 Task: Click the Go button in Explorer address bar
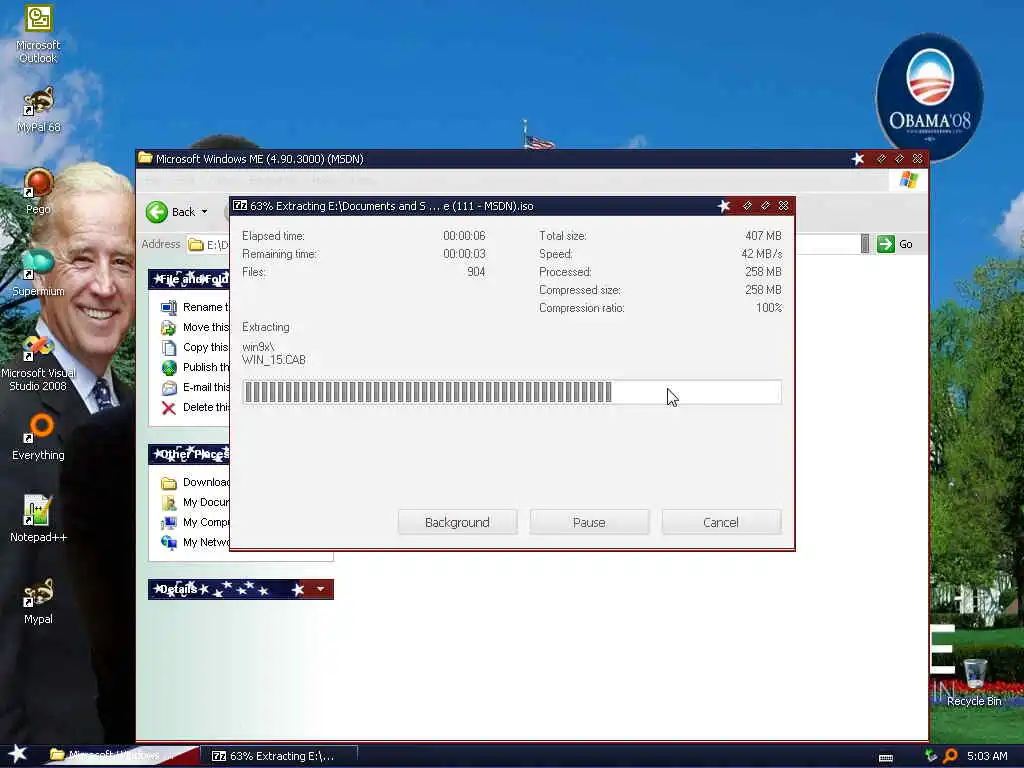coord(895,244)
